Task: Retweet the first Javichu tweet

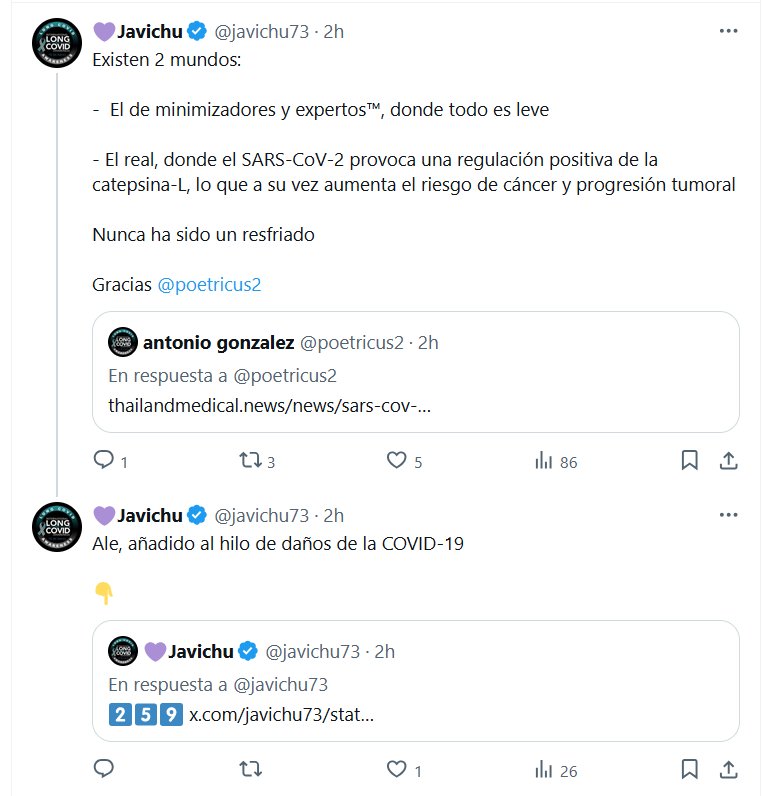Action: click(252, 460)
